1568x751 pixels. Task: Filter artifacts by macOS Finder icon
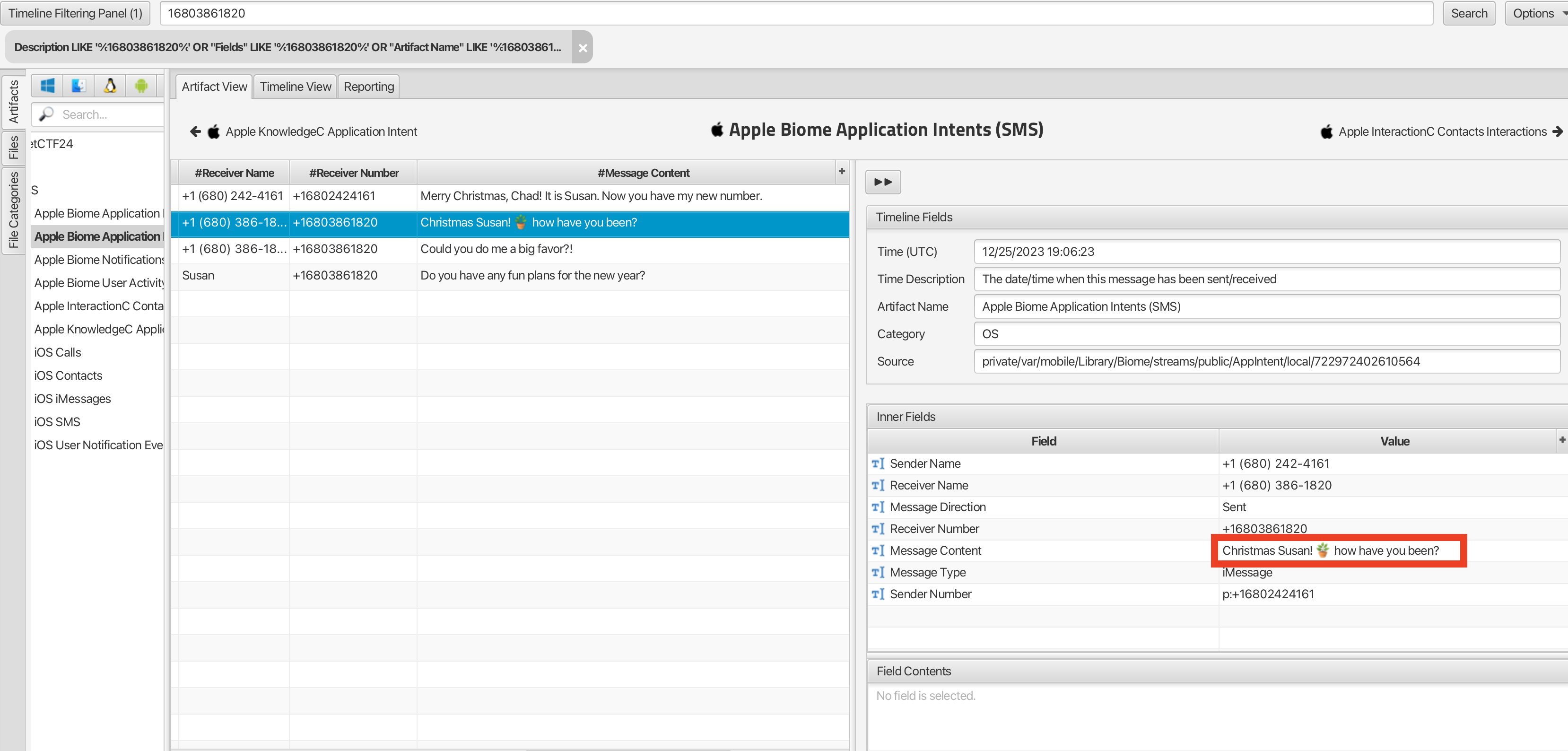[x=78, y=86]
